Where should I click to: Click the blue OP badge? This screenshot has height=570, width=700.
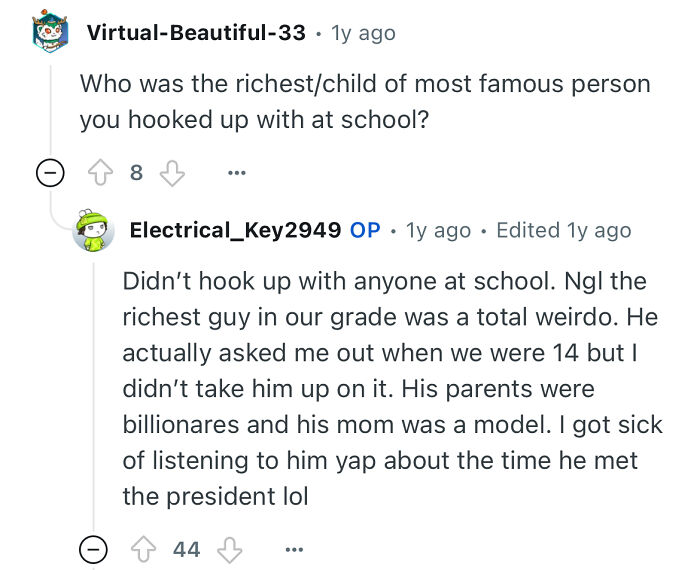pyautogui.click(x=365, y=230)
